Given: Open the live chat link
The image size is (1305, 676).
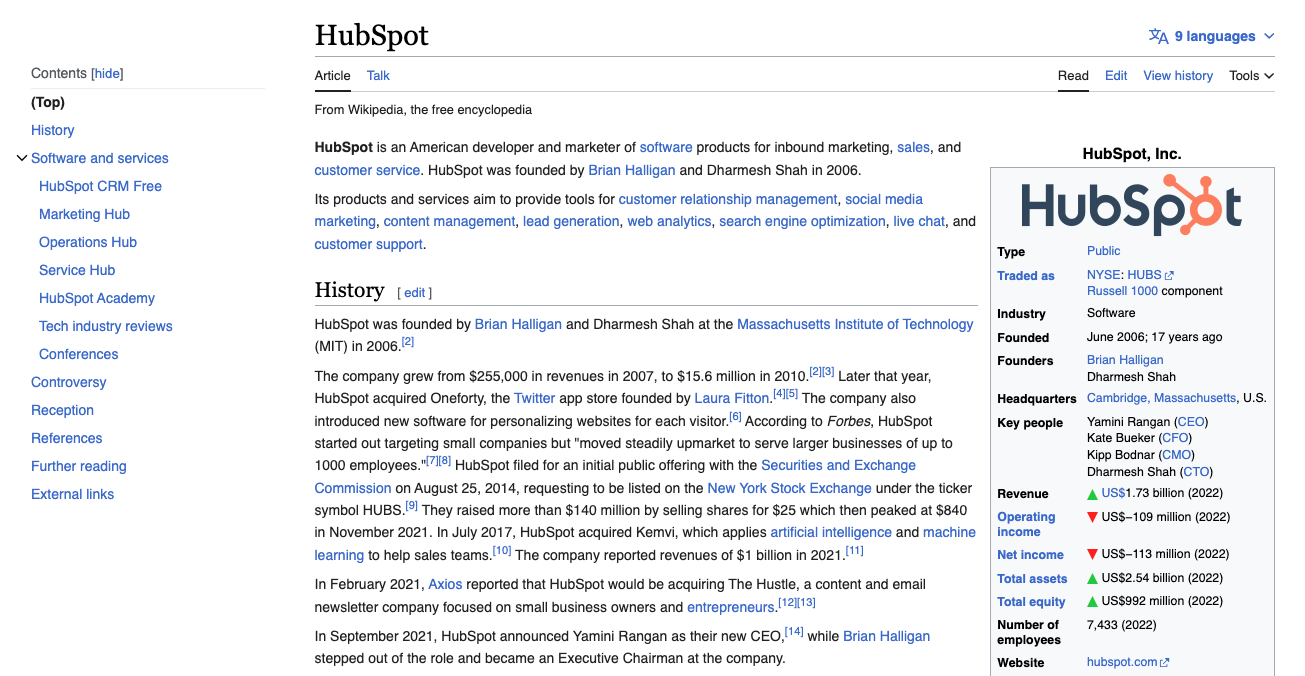Looking at the screenshot, I should (919, 221).
